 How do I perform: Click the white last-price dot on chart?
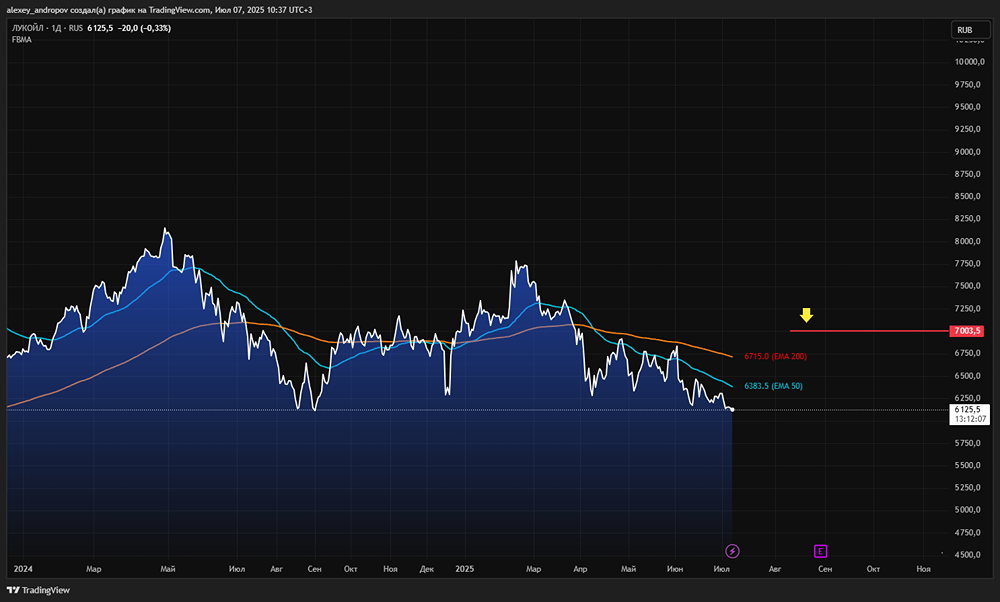click(733, 409)
